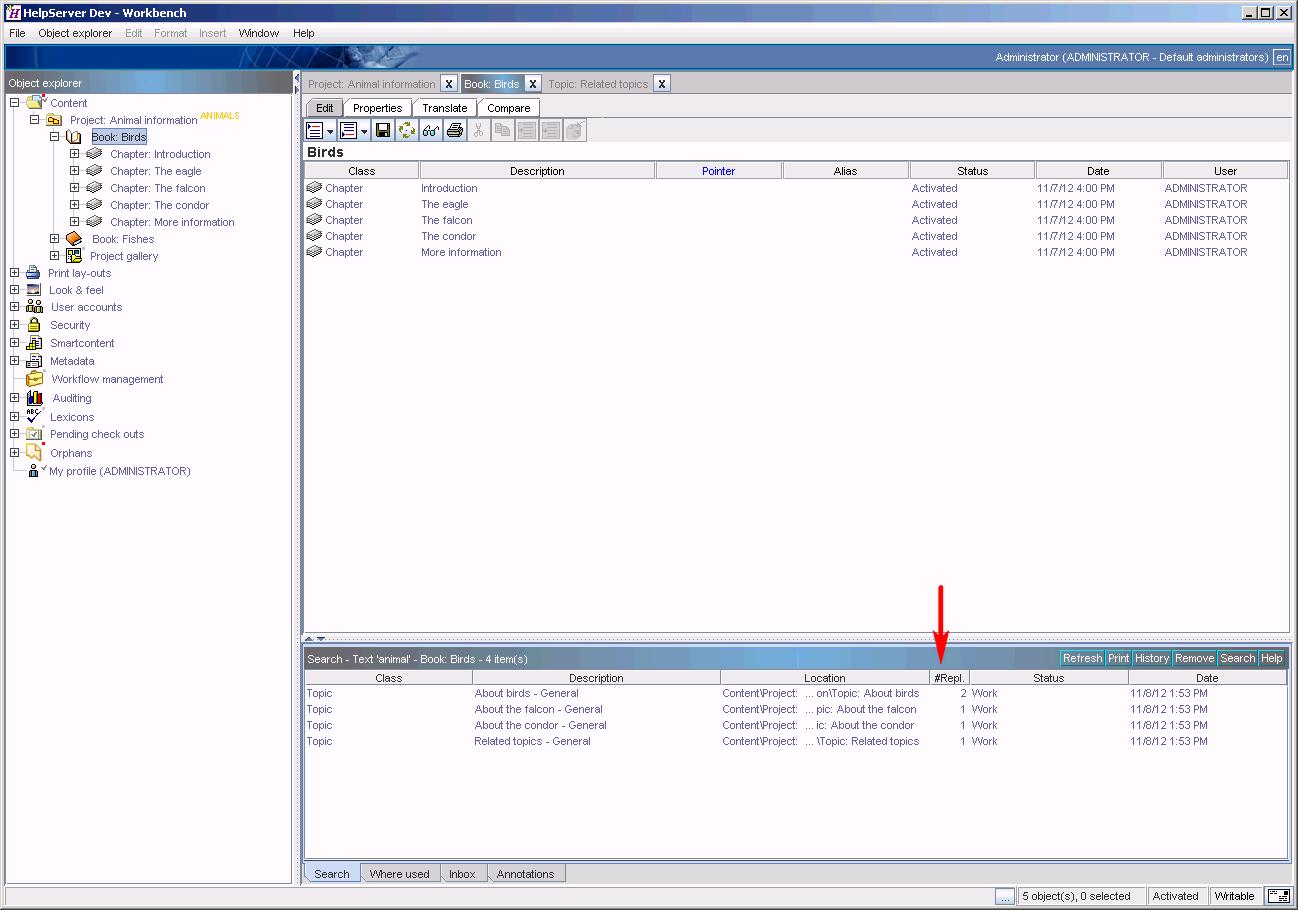Click the Security padlock icon

[x=34, y=325]
